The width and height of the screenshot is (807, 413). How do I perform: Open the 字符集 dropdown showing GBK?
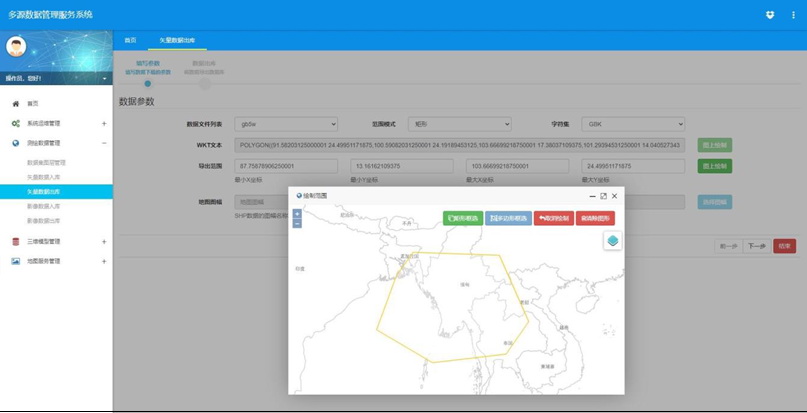pyautogui.click(x=634, y=124)
